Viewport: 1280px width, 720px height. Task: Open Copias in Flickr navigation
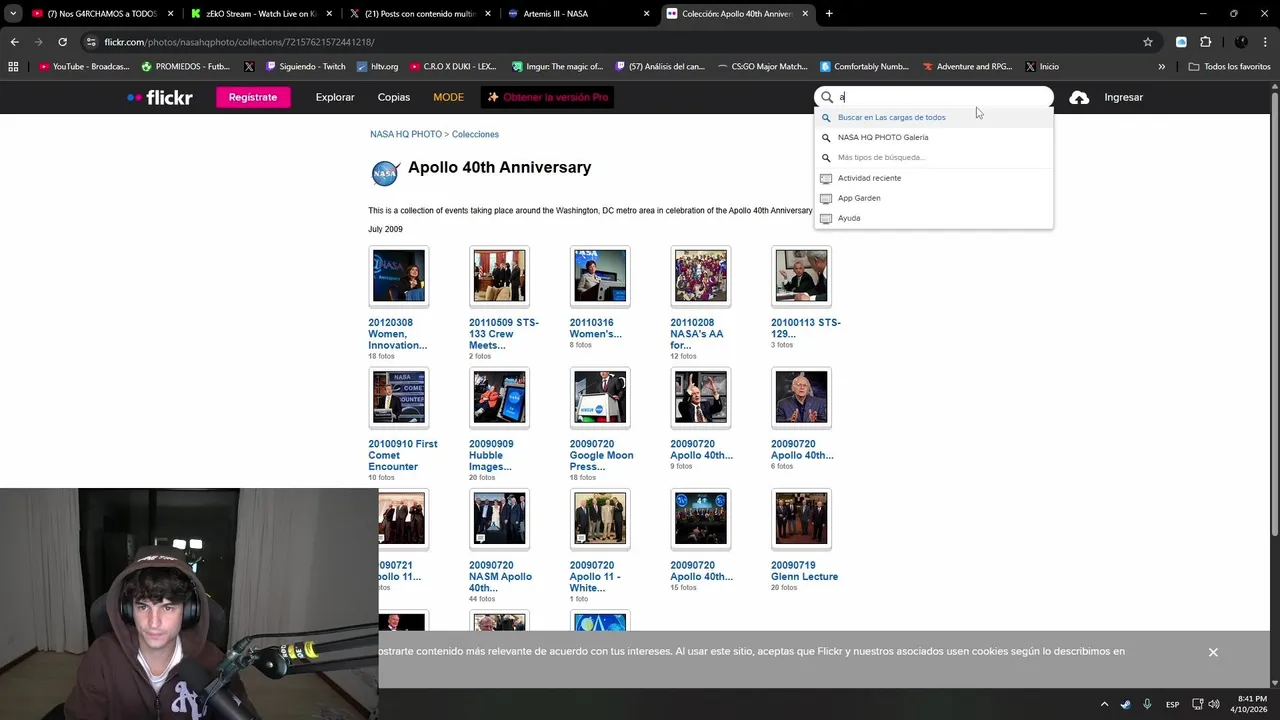pyautogui.click(x=394, y=97)
